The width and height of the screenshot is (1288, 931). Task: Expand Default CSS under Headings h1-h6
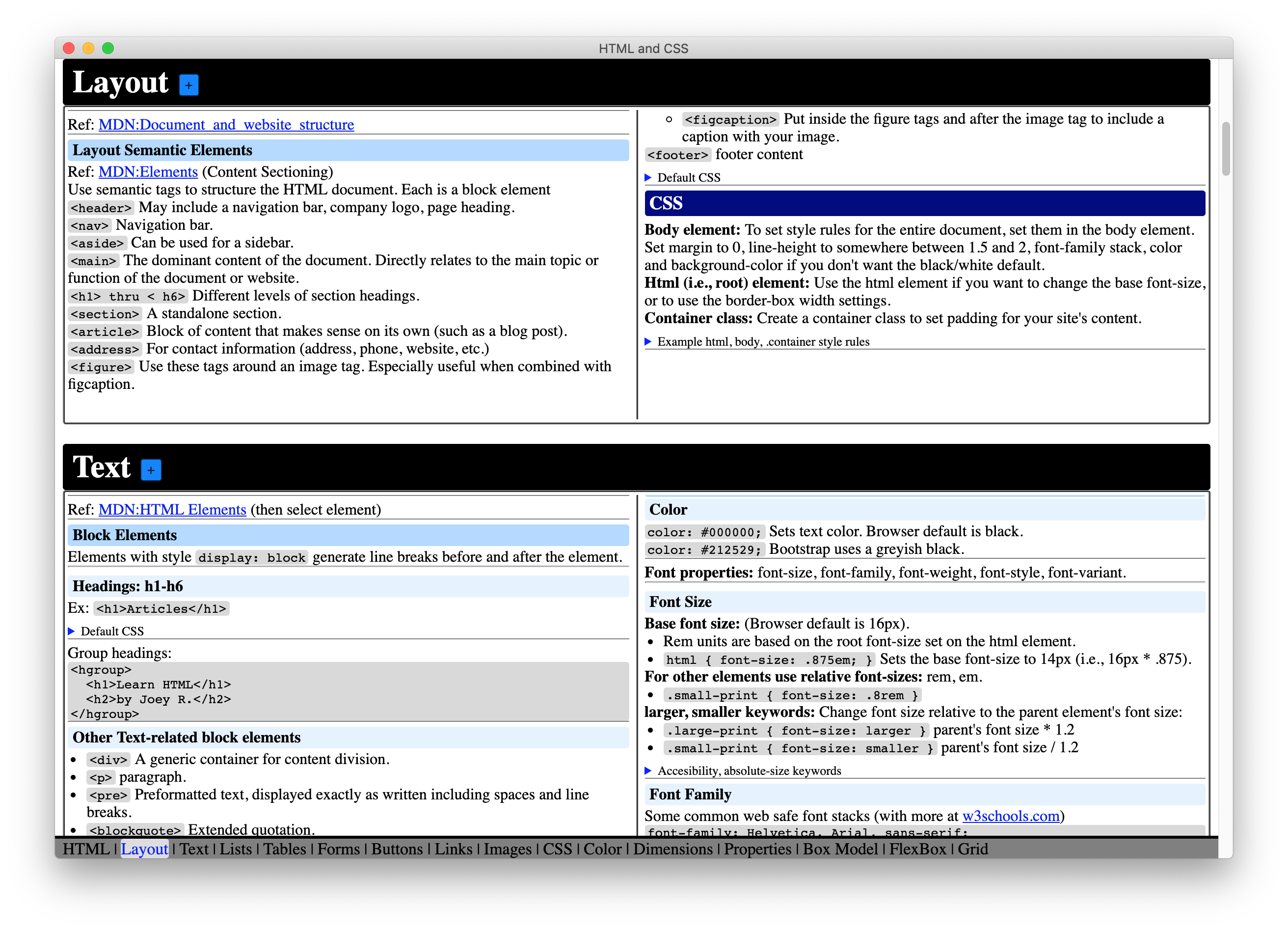pos(106,631)
